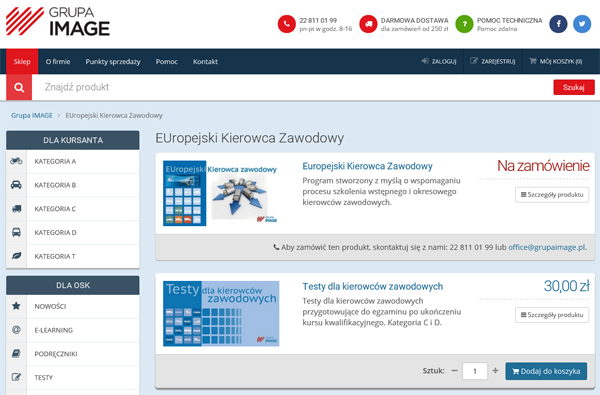Click the edit icon for Testy
The width and height of the screenshot is (600, 395).
[x=16, y=377]
